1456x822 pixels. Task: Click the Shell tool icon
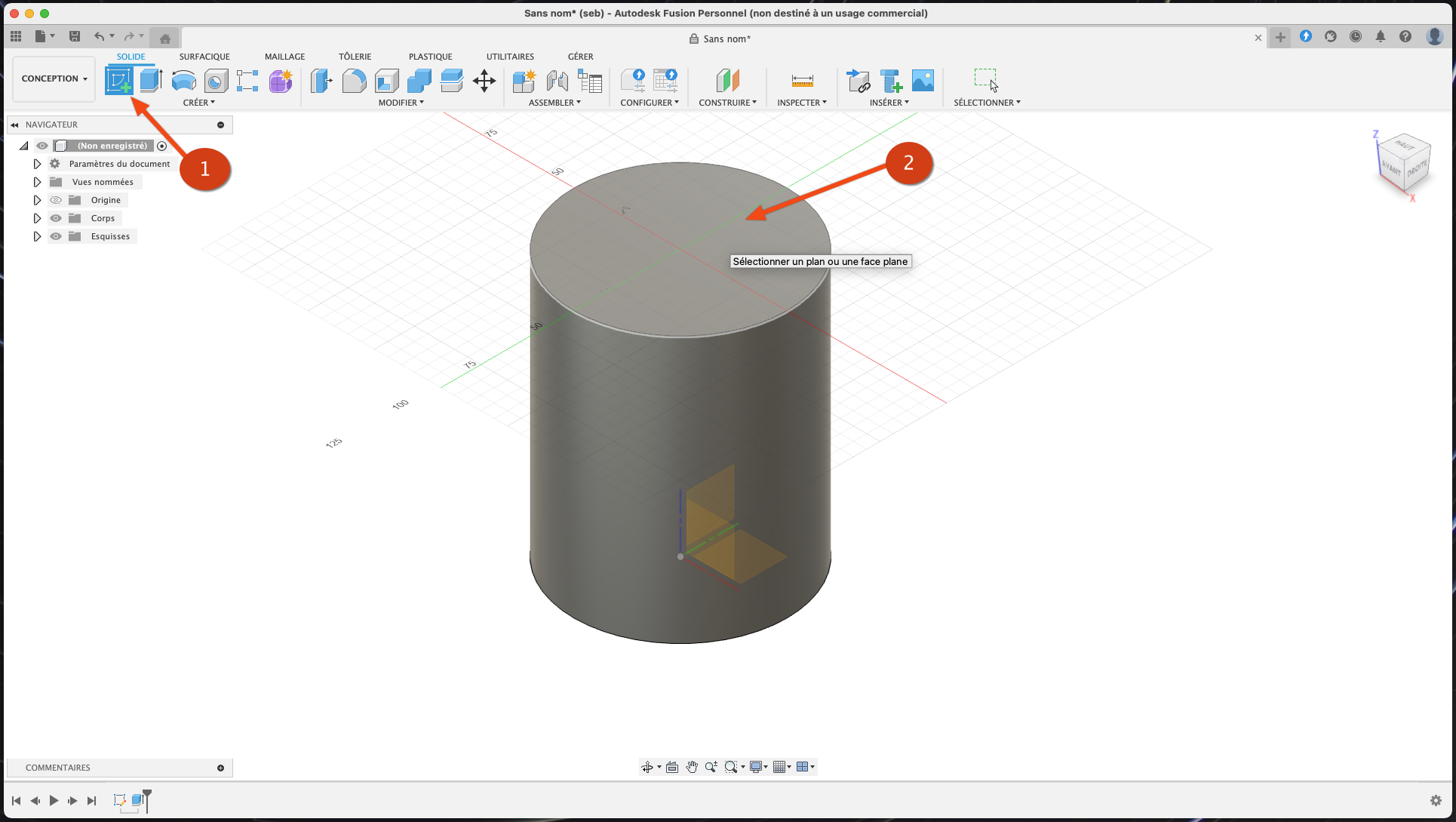tap(386, 80)
